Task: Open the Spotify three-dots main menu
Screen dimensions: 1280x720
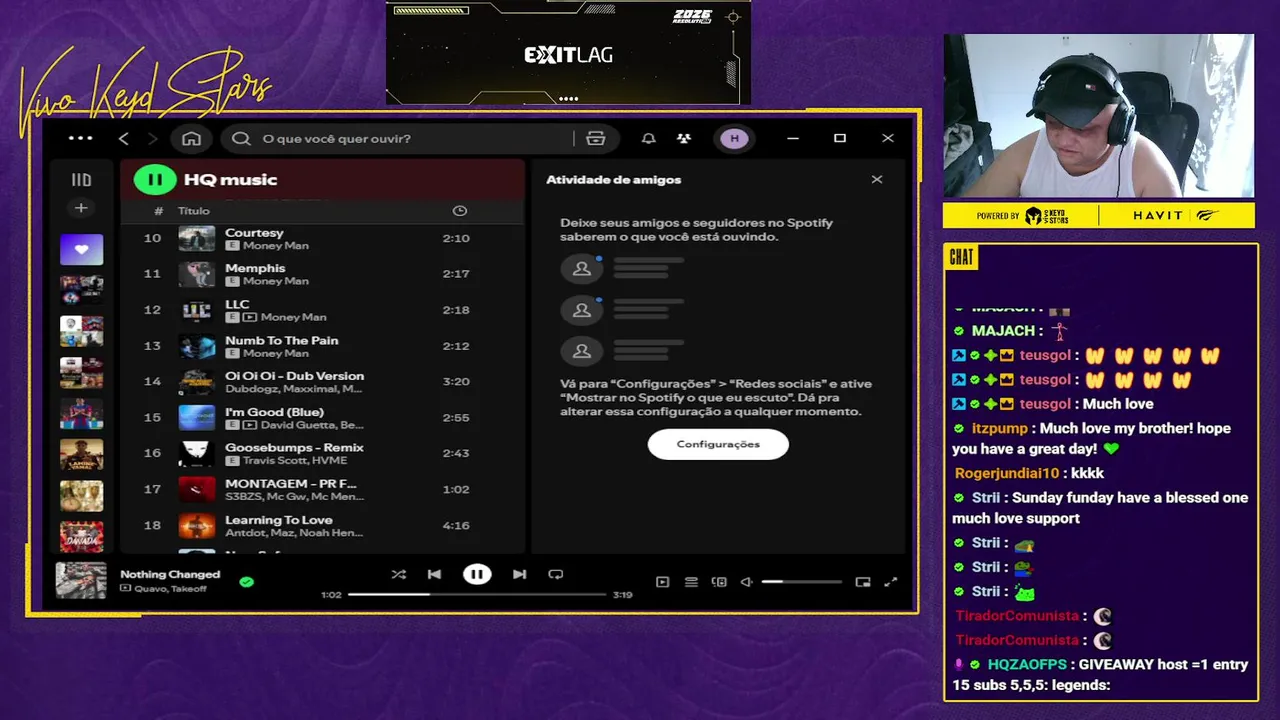Action: 80,138
